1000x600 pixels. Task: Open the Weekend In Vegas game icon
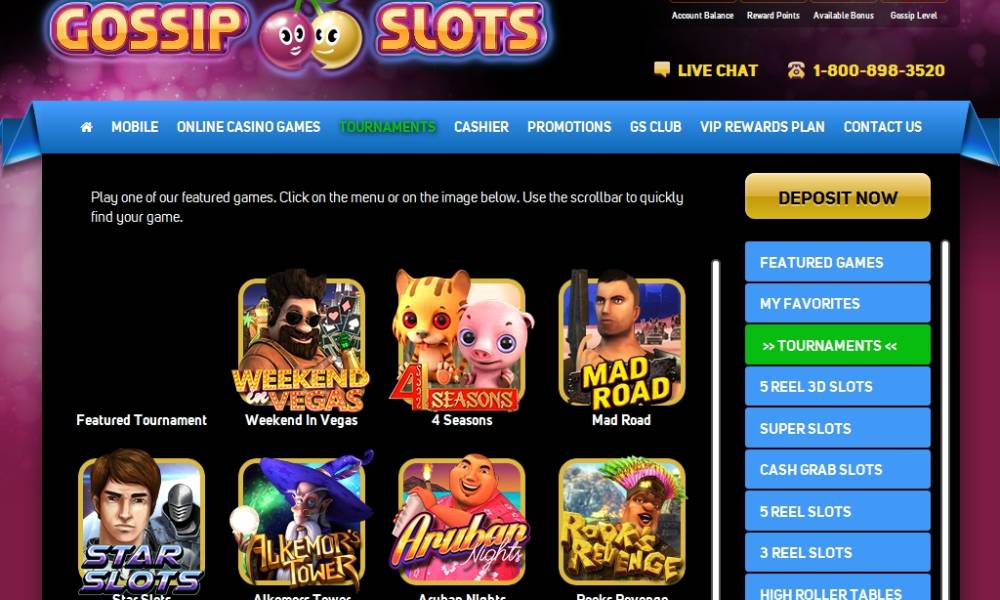pos(301,341)
